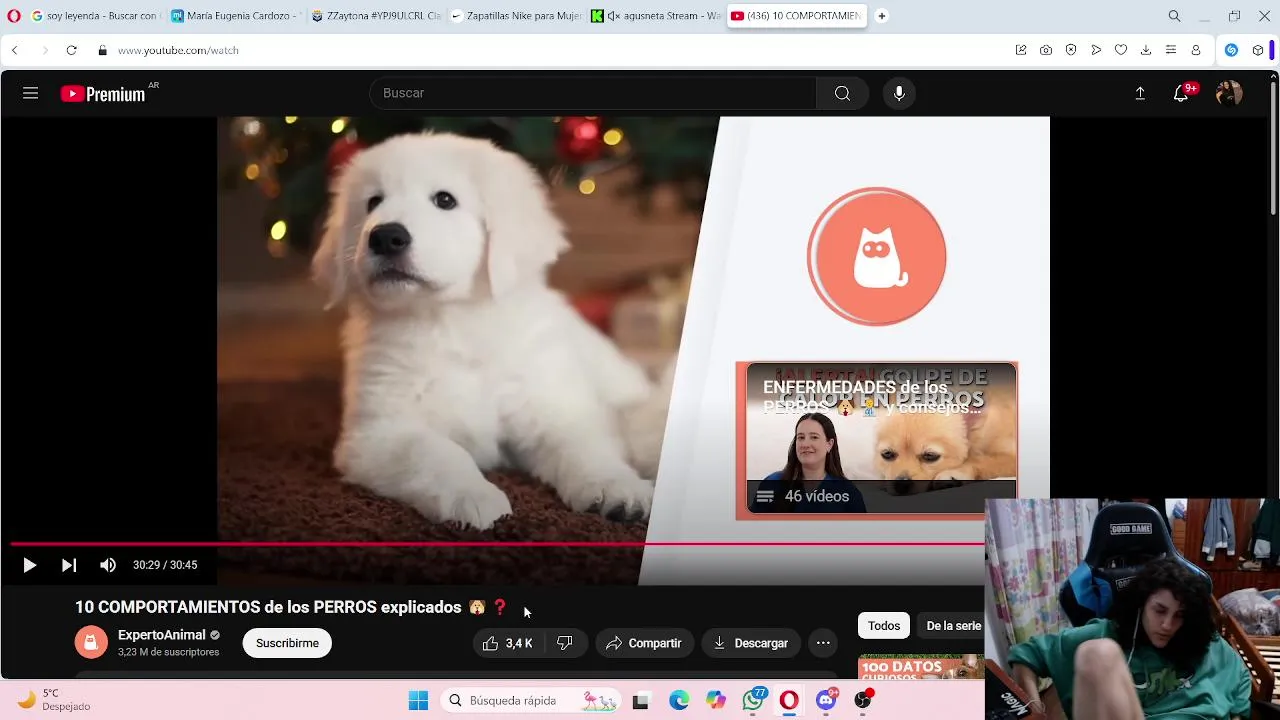
Task: Focus the Buscar search field
Action: click(x=593, y=93)
